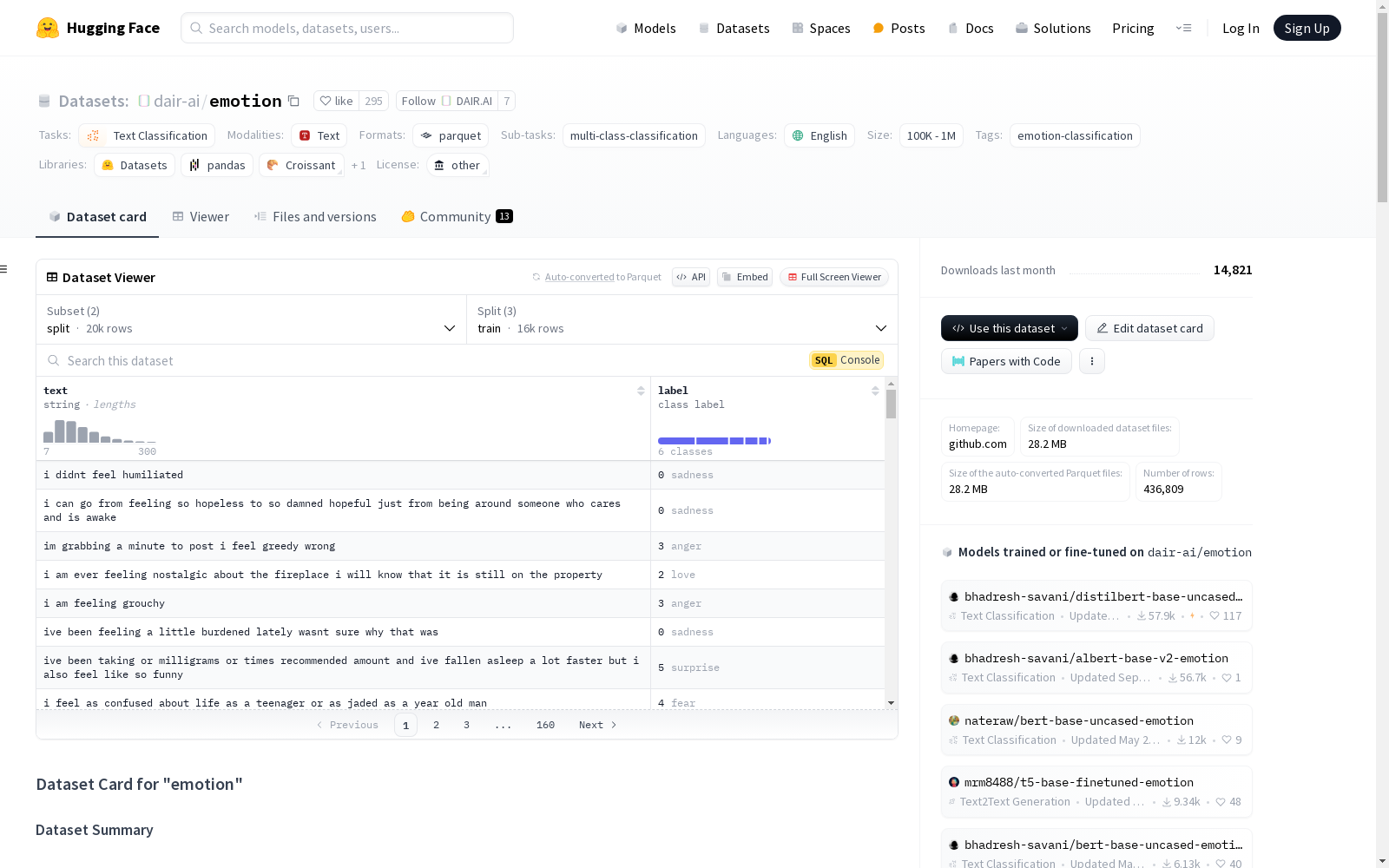Sort the label column using its sort arrows
Viewport: 1389px width, 868px height.
click(875, 391)
